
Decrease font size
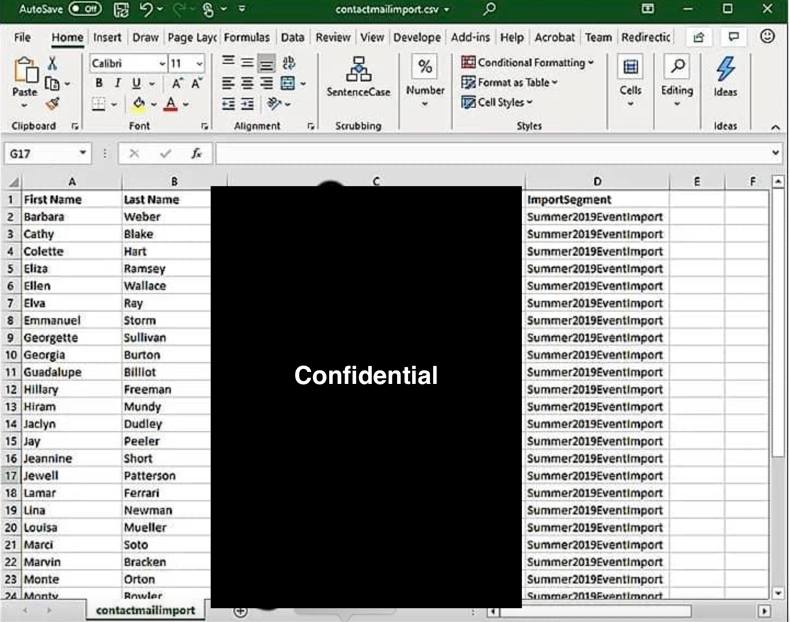pyautogui.click(x=196, y=83)
